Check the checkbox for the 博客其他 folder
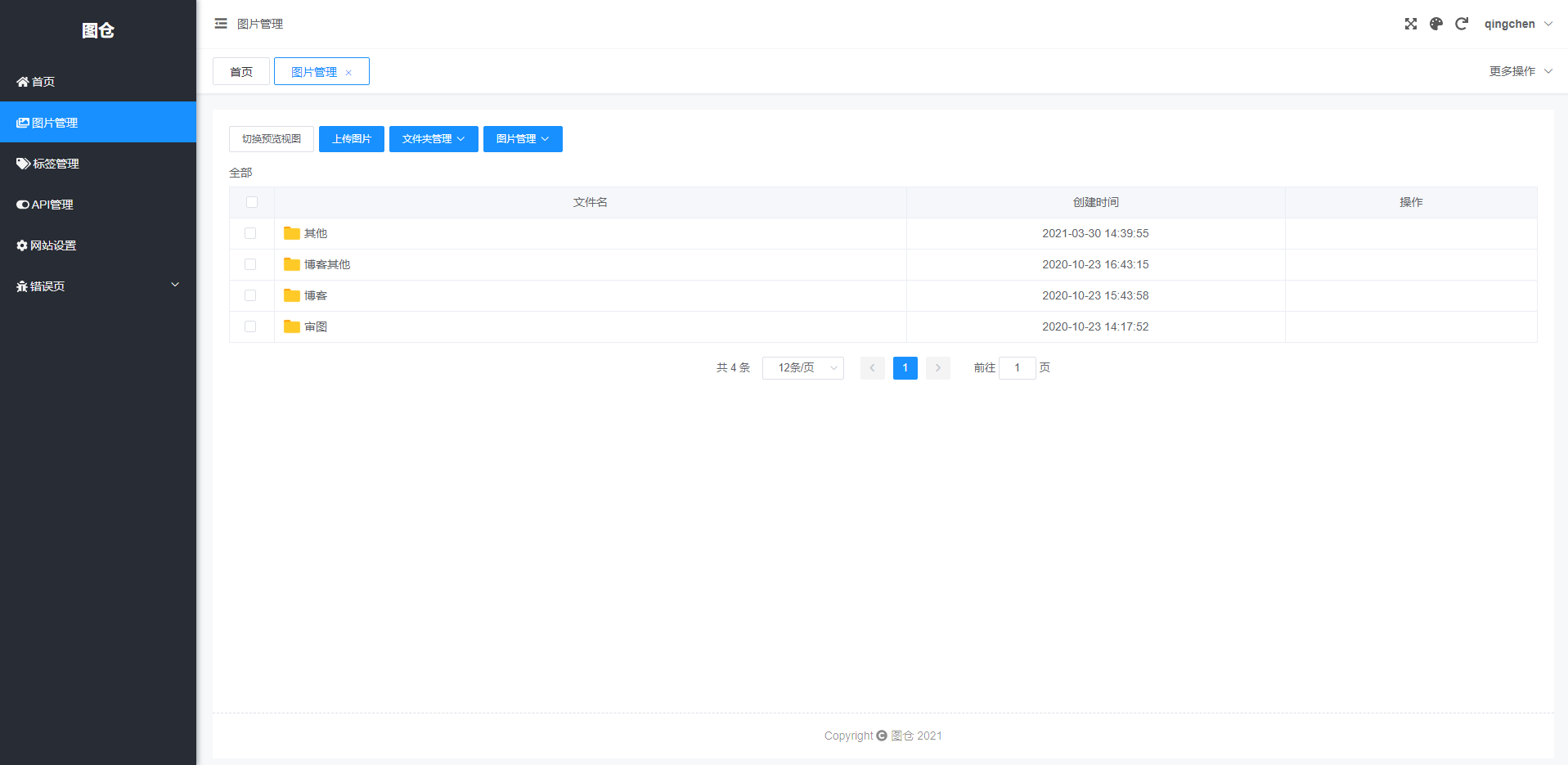 tap(250, 264)
